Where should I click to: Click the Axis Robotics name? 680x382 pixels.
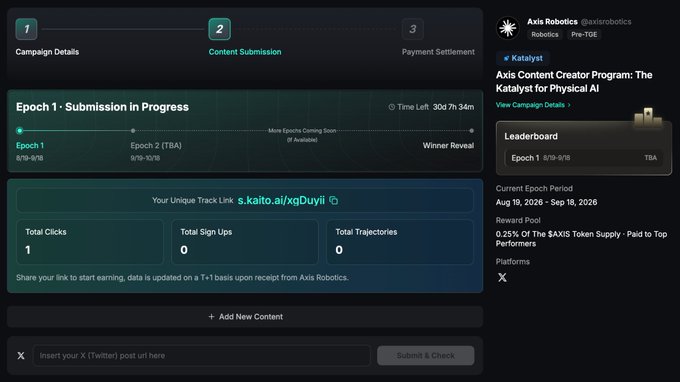pos(552,22)
